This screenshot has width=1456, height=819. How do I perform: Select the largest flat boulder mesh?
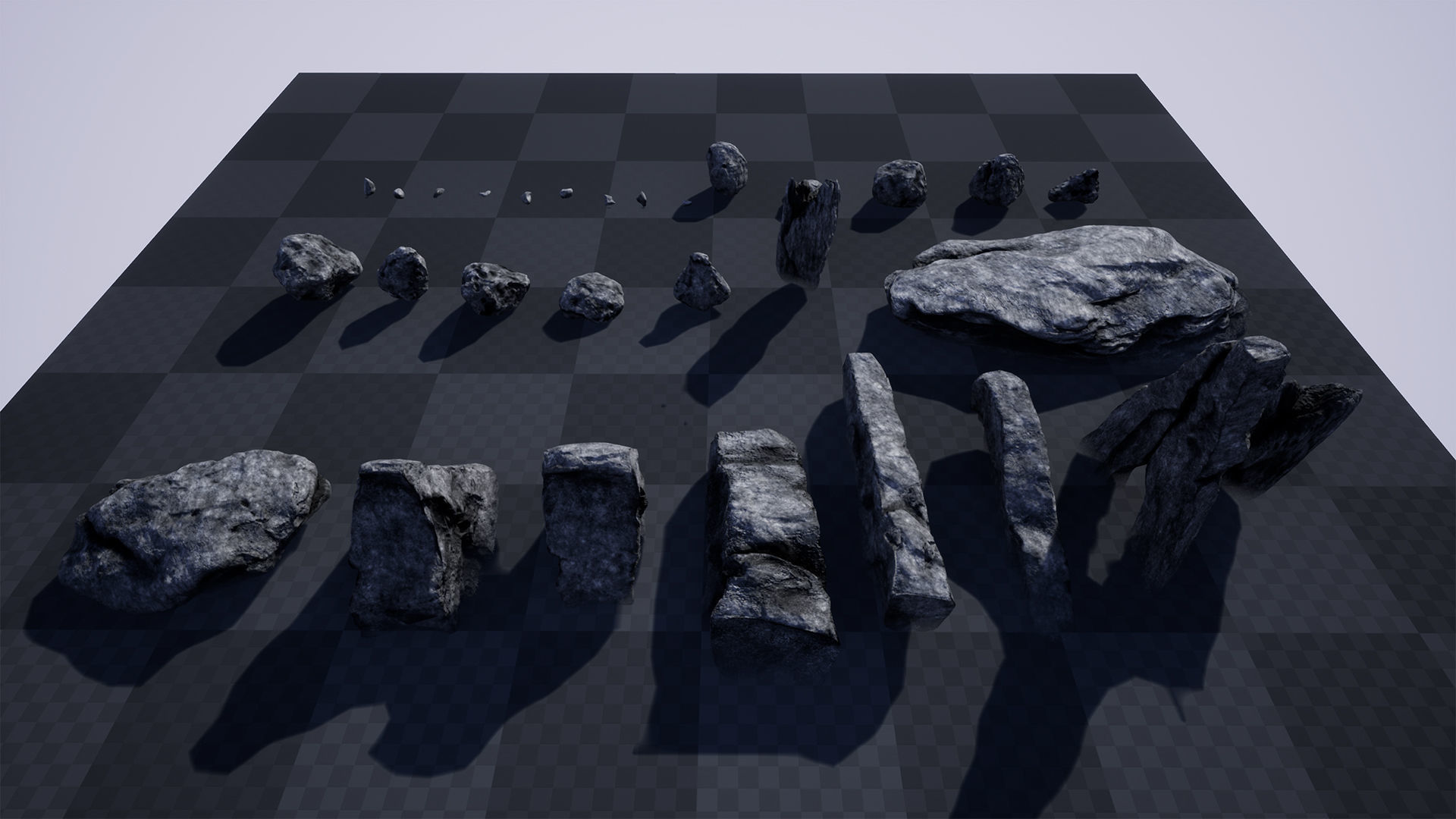click(x=1065, y=290)
